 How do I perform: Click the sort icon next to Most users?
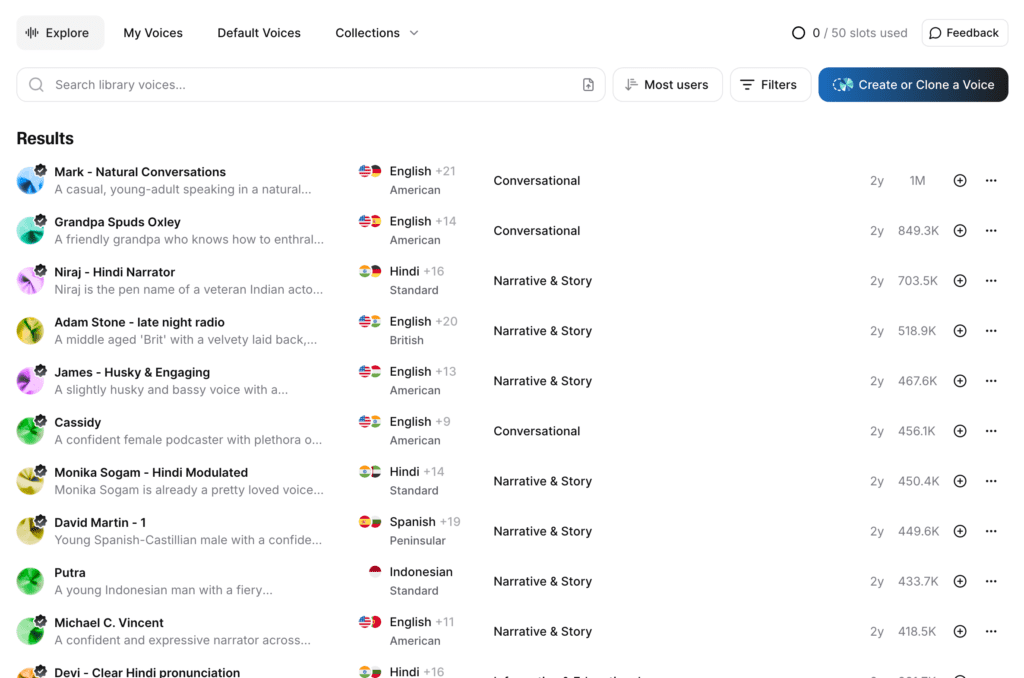[x=633, y=84]
